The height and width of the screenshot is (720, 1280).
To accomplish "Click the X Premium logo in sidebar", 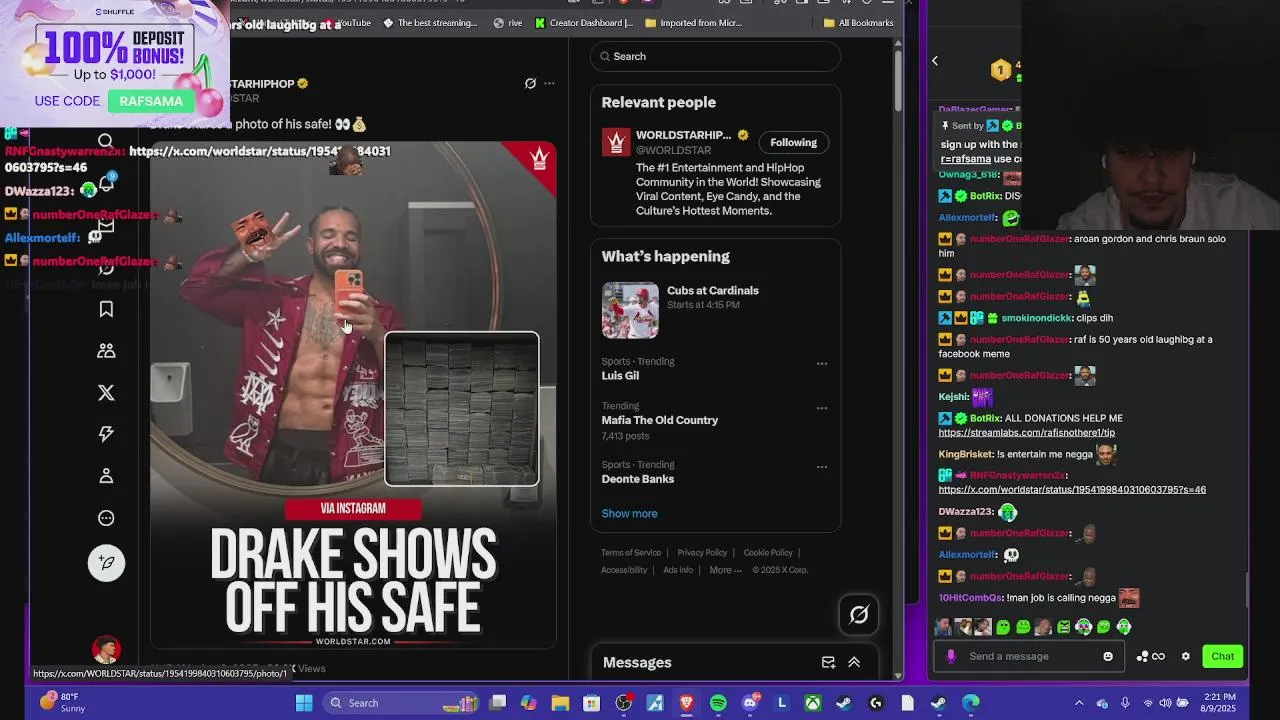I will (x=106, y=393).
